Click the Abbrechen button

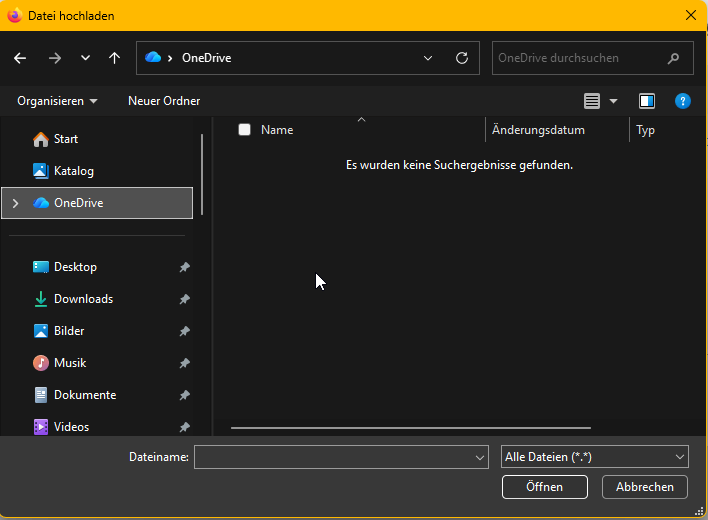point(644,487)
